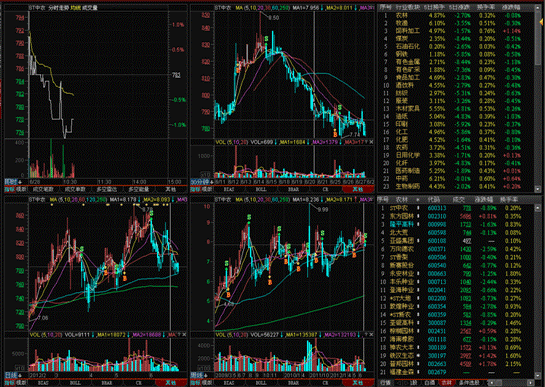
Task: Click 指标 button under the intraday chart
Action: (10, 190)
